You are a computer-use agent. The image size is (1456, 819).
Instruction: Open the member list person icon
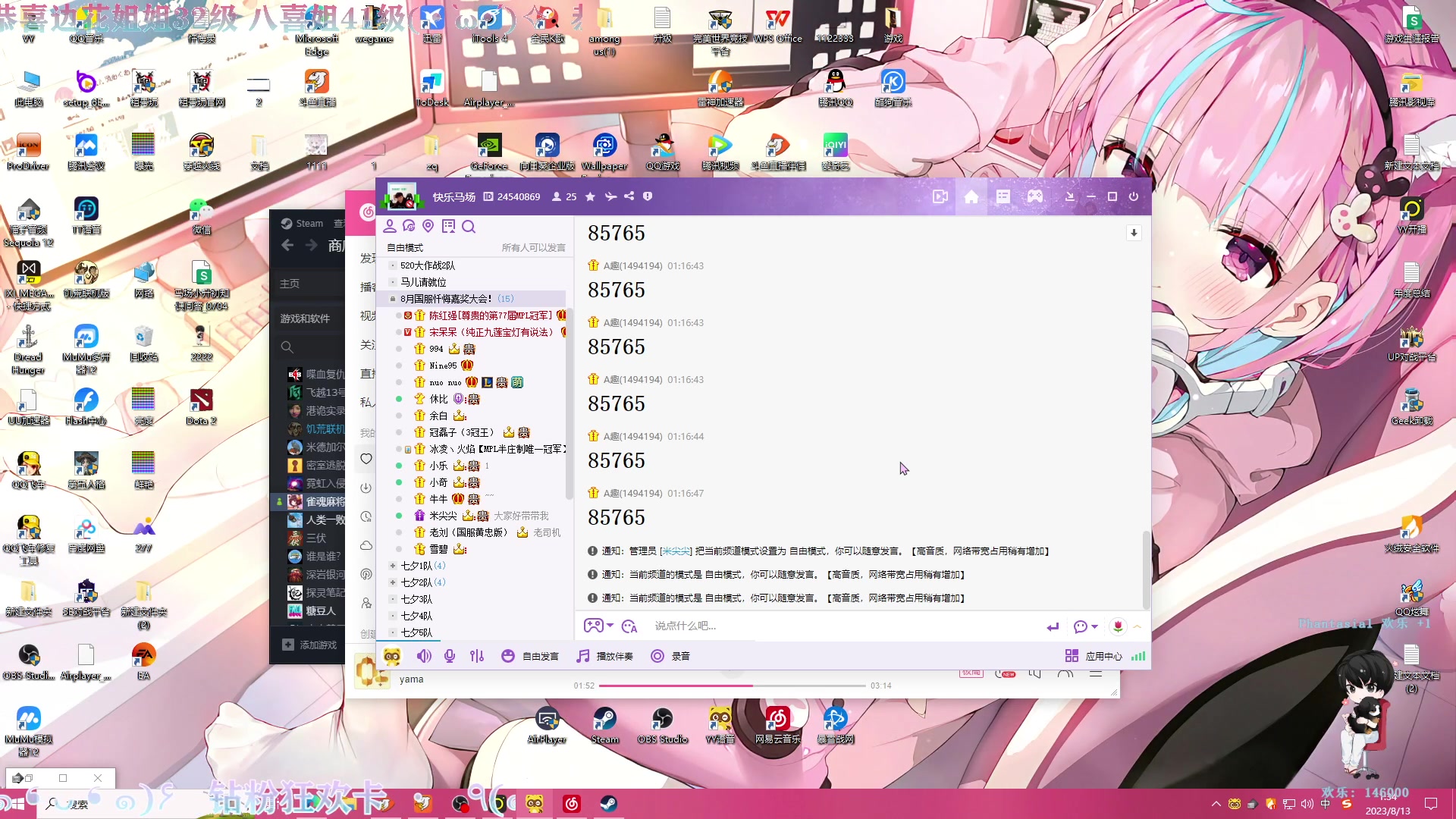[x=390, y=226]
